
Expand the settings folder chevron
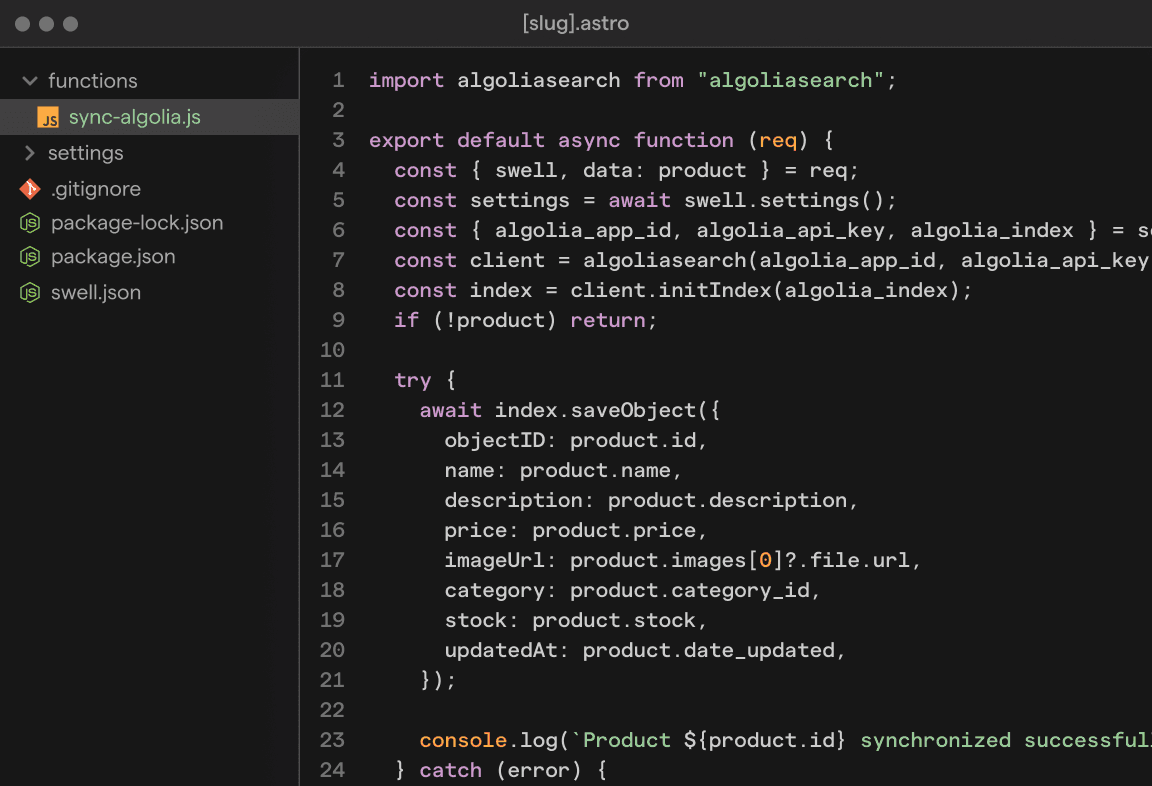pyautogui.click(x=29, y=153)
